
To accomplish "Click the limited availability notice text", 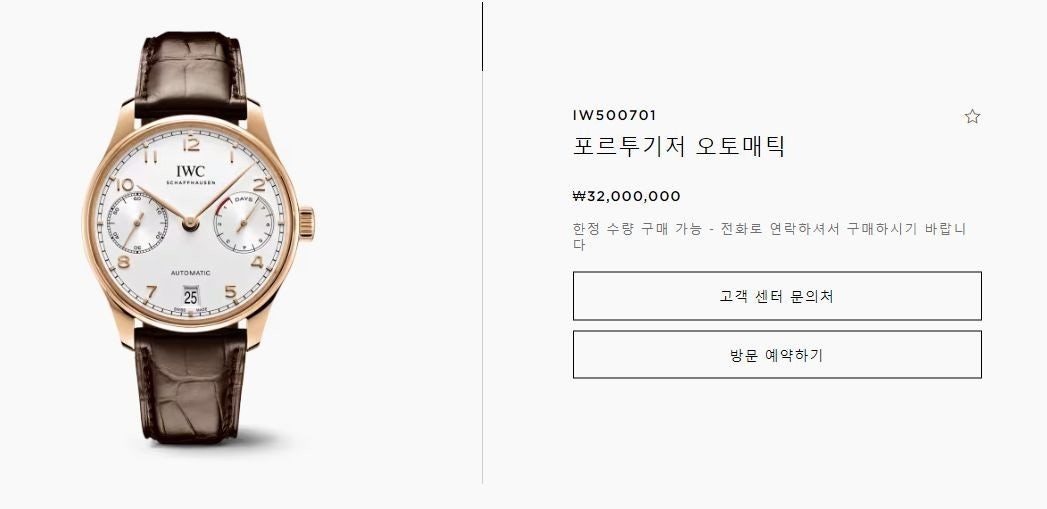I will click(769, 236).
